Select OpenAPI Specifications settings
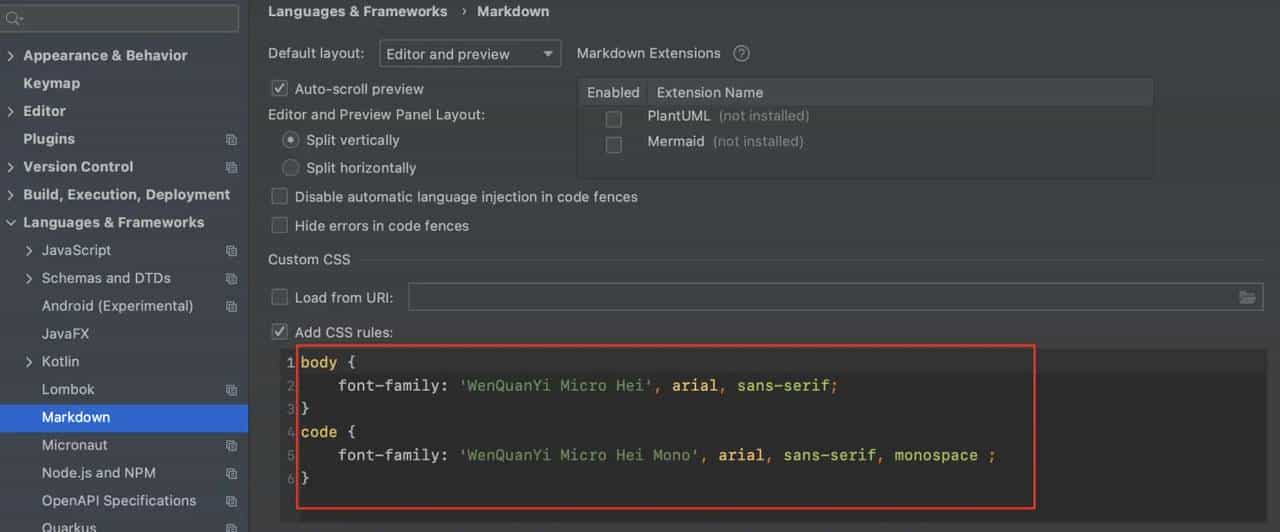Image resolution: width=1280 pixels, height=532 pixels. coord(119,500)
